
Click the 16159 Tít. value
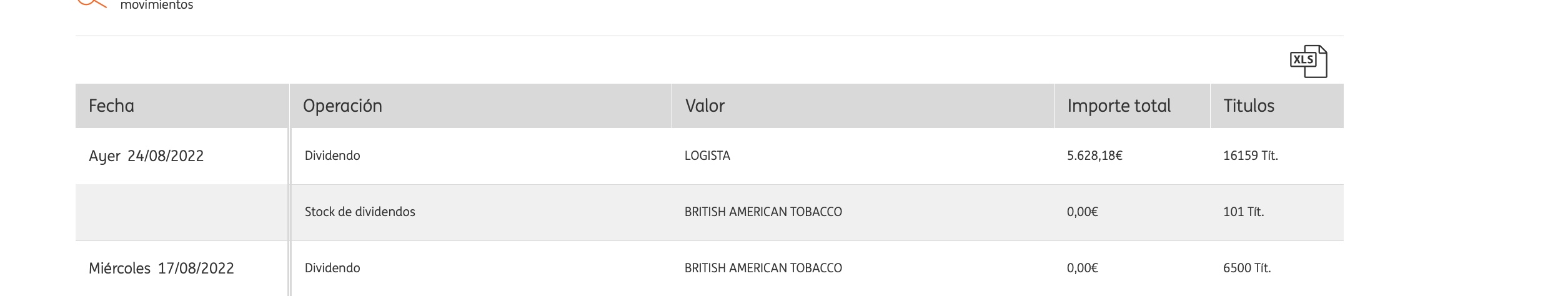pyautogui.click(x=1251, y=155)
